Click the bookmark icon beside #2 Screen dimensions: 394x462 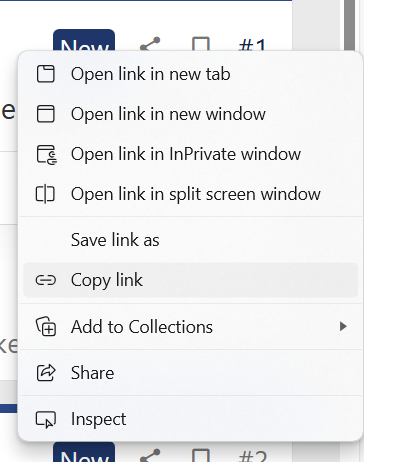pos(201,455)
